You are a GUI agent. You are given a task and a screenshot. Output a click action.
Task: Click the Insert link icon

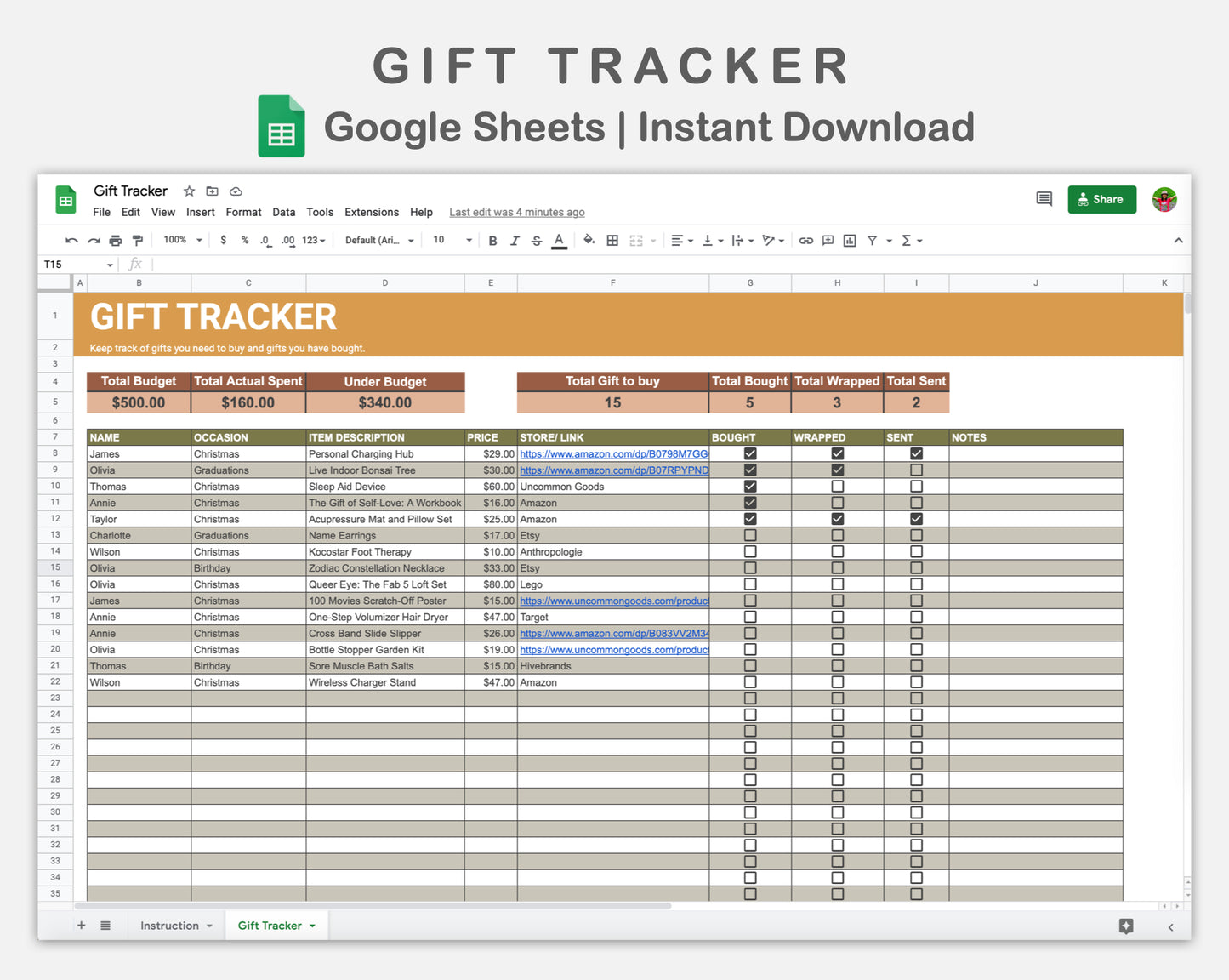(x=805, y=241)
